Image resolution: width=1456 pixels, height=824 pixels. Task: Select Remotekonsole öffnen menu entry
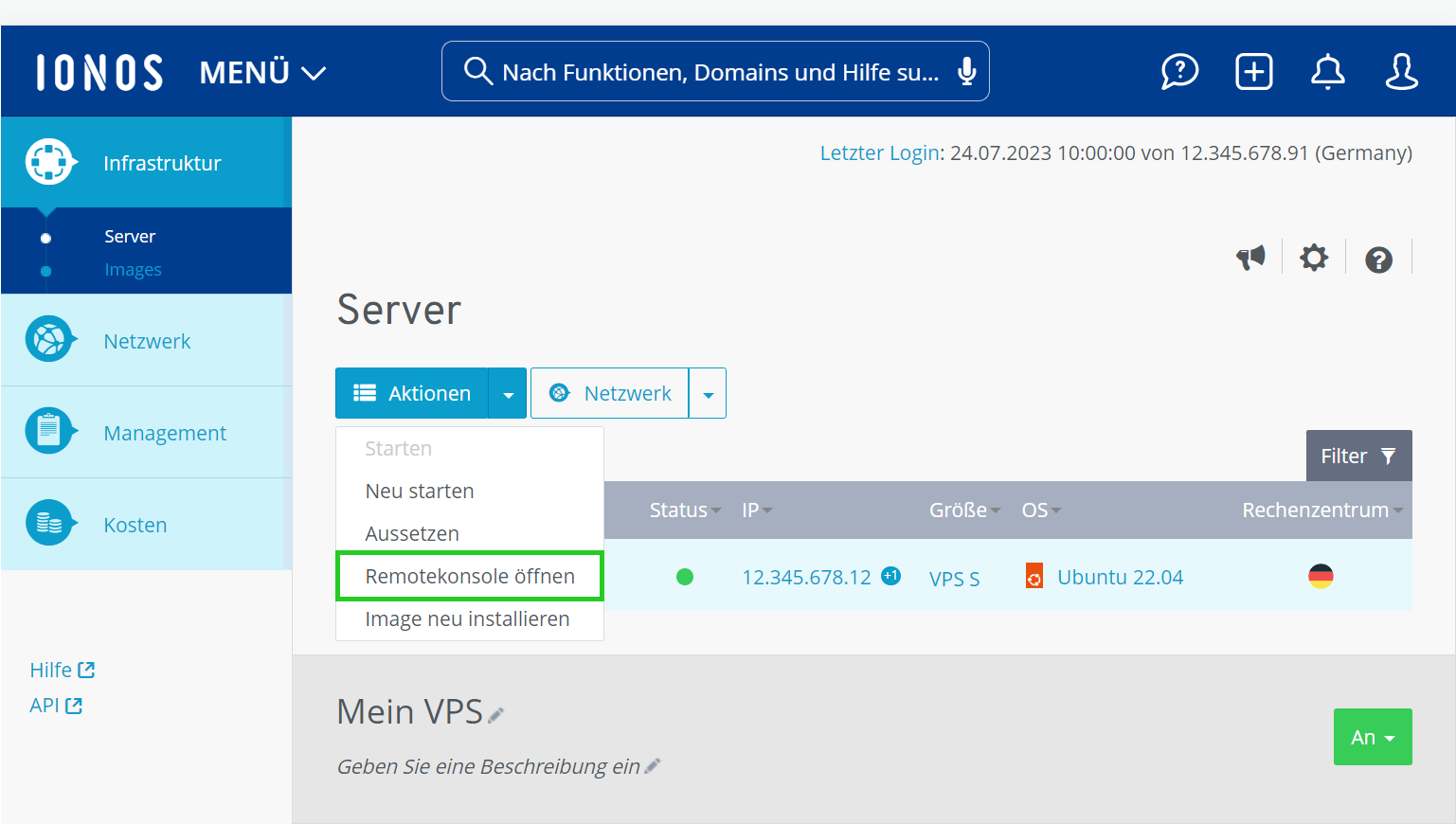(470, 576)
